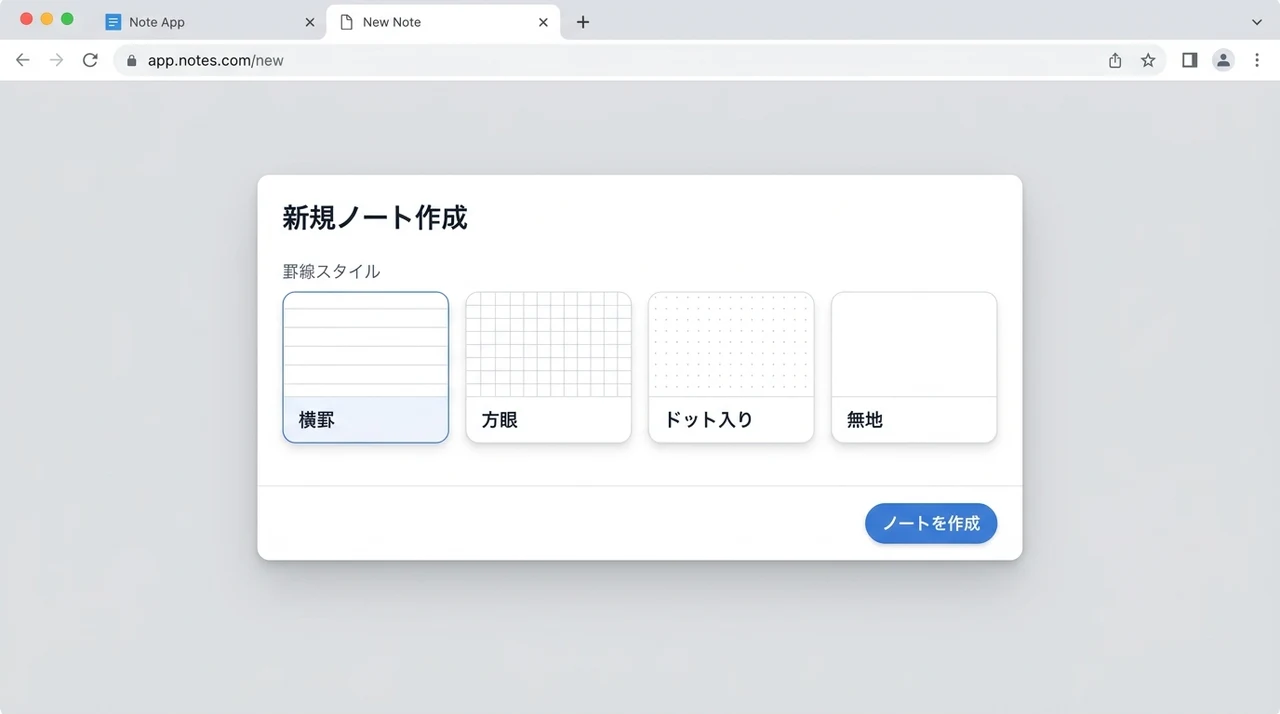
Task: Open a new browser tab
Action: [x=583, y=22]
